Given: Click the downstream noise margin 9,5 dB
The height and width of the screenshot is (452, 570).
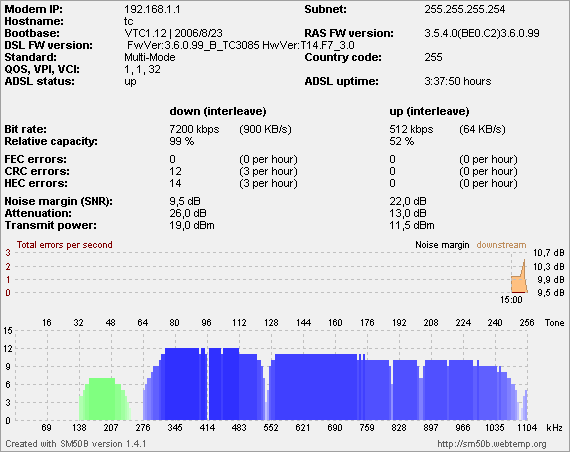Looking at the screenshot, I should [x=185, y=201].
